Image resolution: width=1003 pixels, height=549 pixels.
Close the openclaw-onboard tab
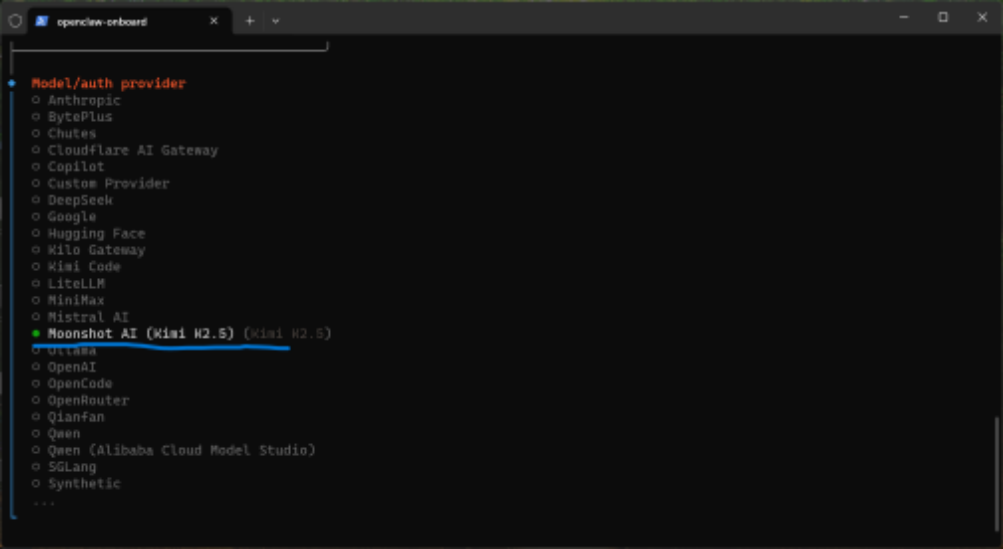tap(213, 20)
